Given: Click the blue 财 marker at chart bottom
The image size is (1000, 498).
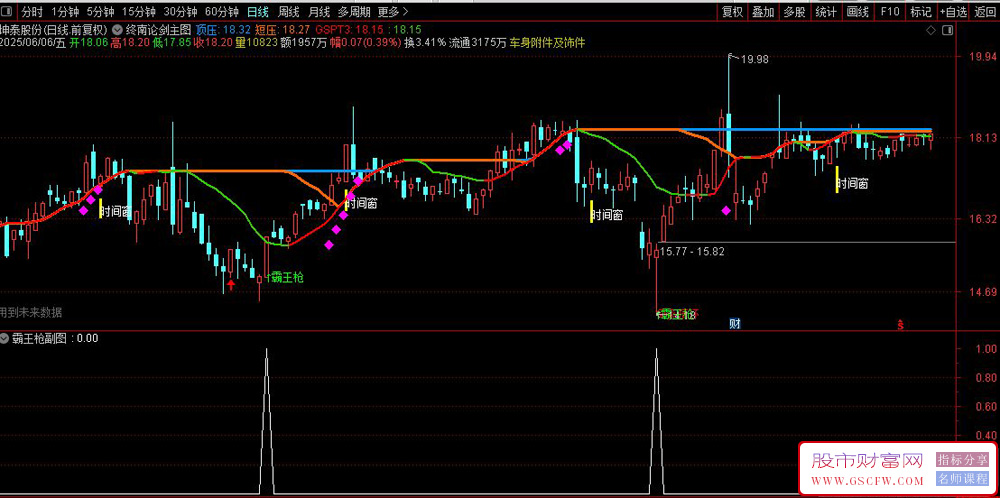Looking at the screenshot, I should pos(735,324).
